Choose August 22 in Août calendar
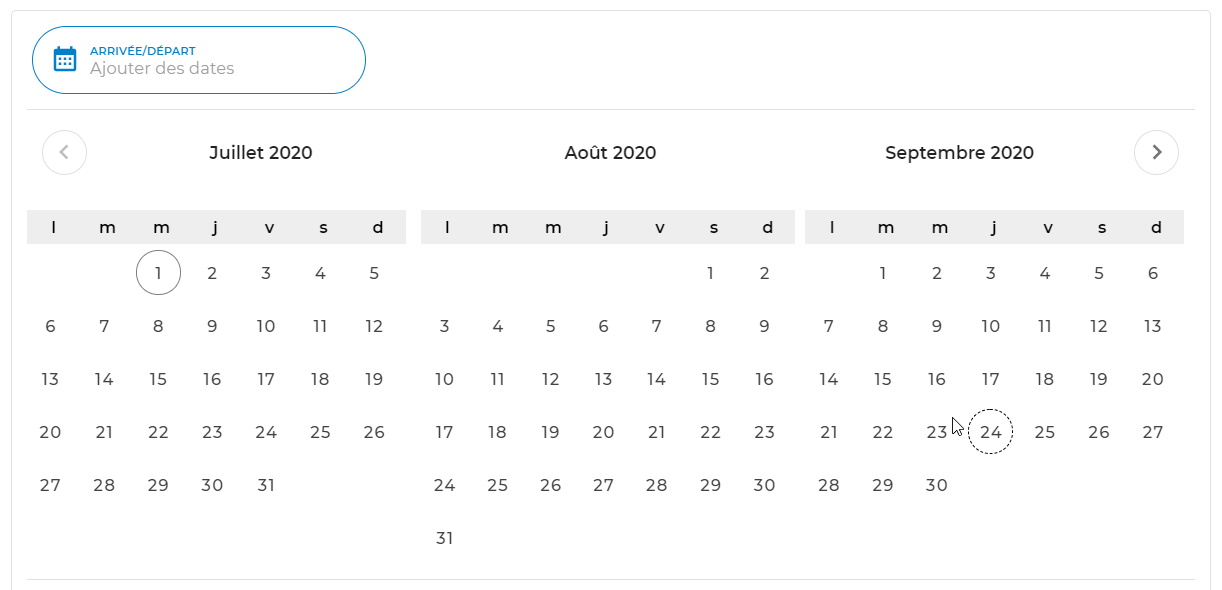 pos(710,432)
